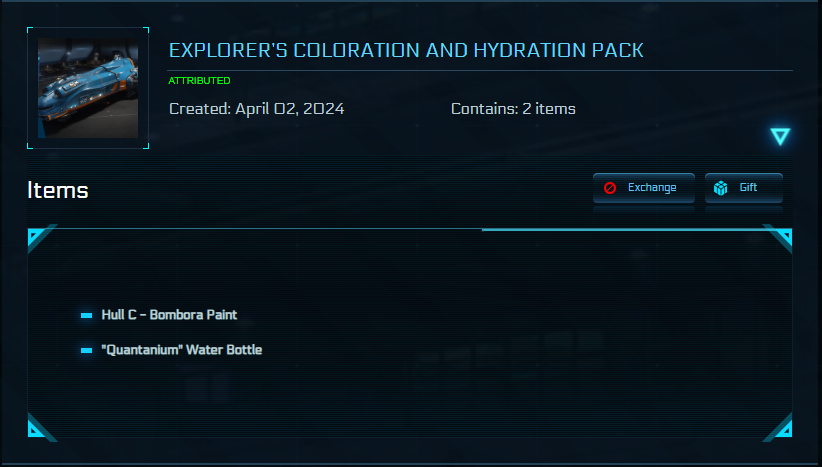This screenshot has height=467, width=822.
Task: Click the red Exchange prohibition icon
Action: point(610,188)
